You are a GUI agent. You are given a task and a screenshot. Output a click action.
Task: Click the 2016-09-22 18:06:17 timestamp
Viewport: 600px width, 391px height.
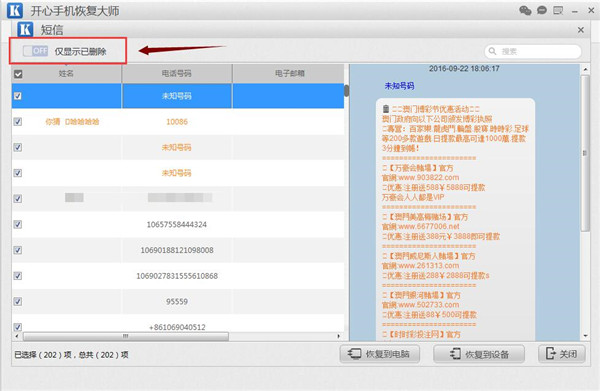pyautogui.click(x=464, y=68)
